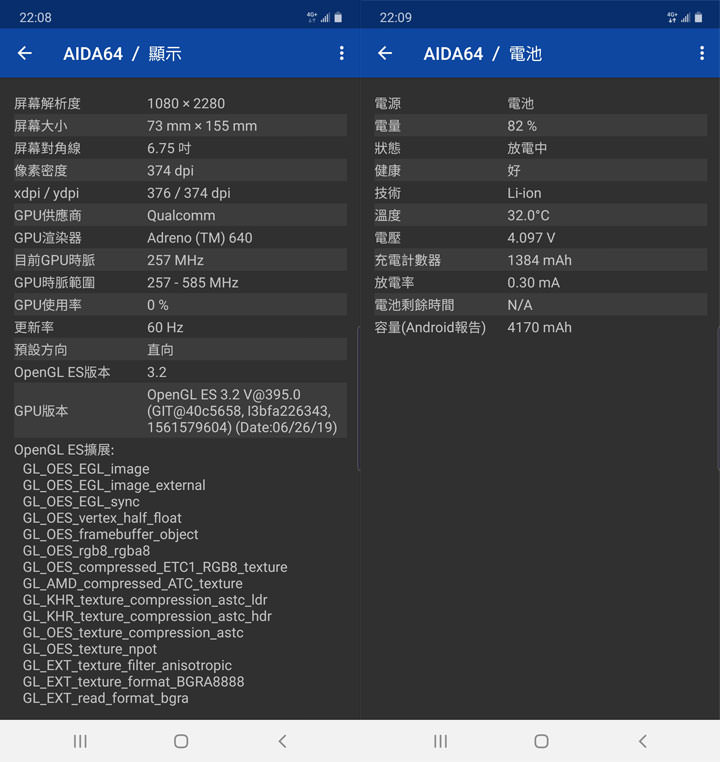The width and height of the screenshot is (720, 762).
Task: Select the 電壓 4.097 V row
Action: click(x=540, y=237)
